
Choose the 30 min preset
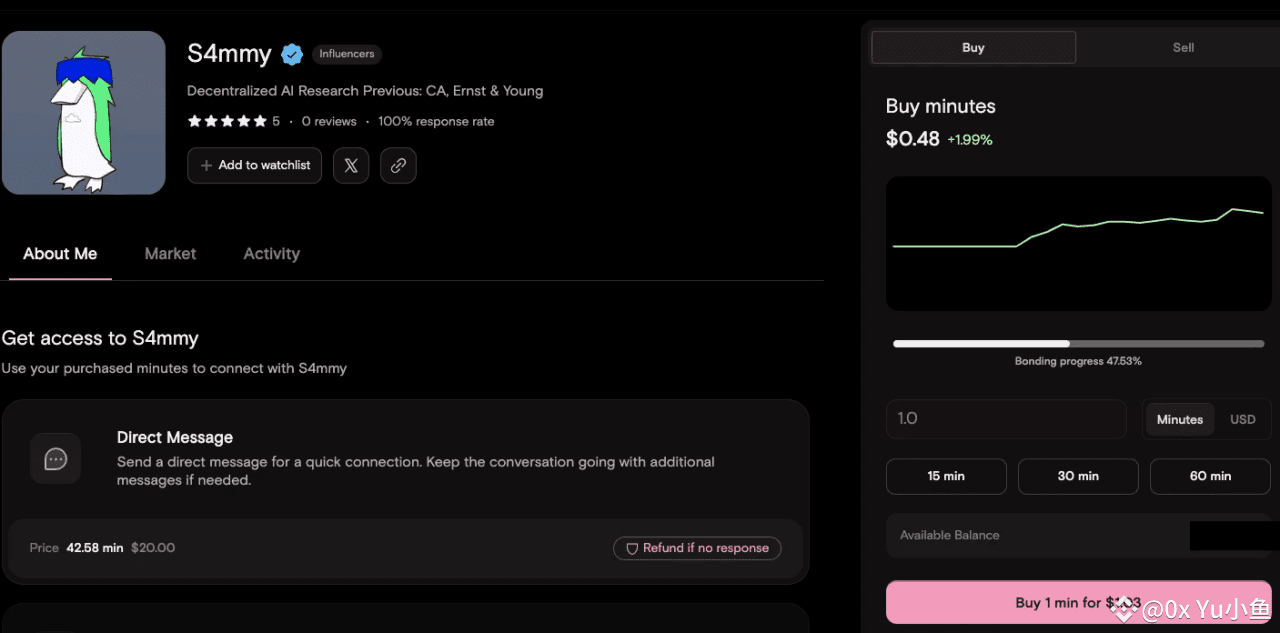[x=1078, y=476]
